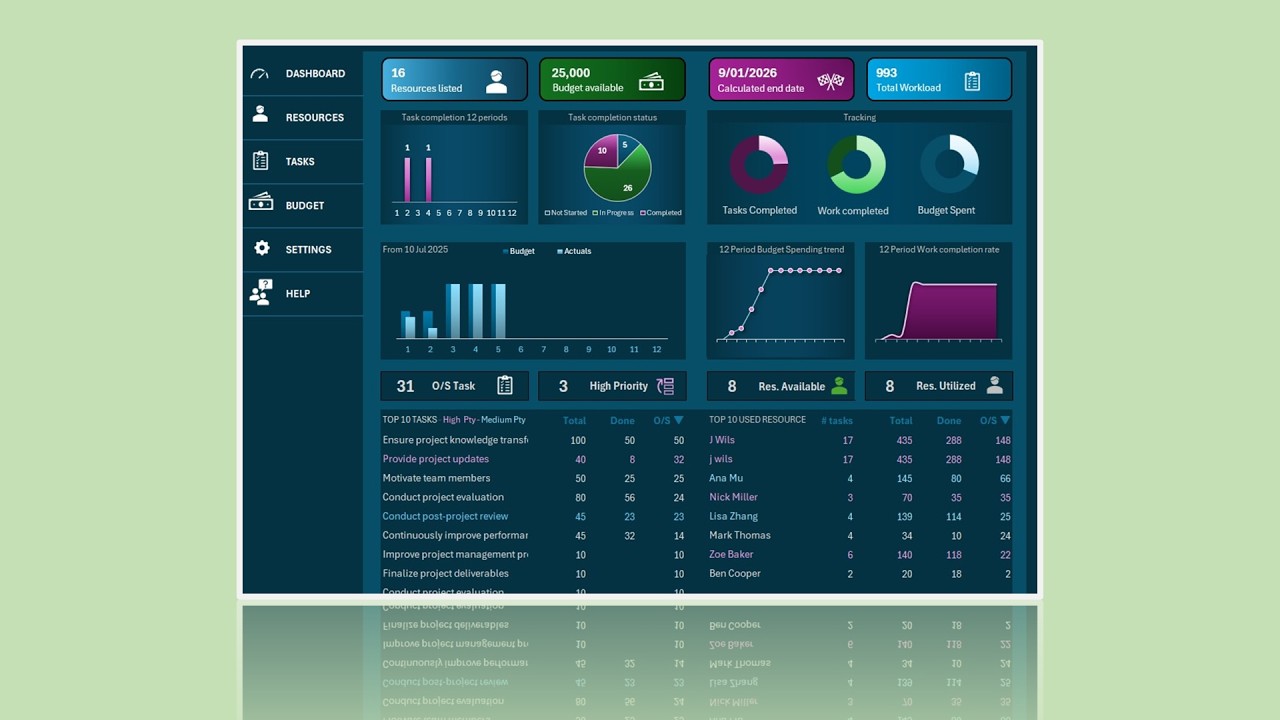Open the HELP page
This screenshot has width=1280, height=720.
coord(298,294)
